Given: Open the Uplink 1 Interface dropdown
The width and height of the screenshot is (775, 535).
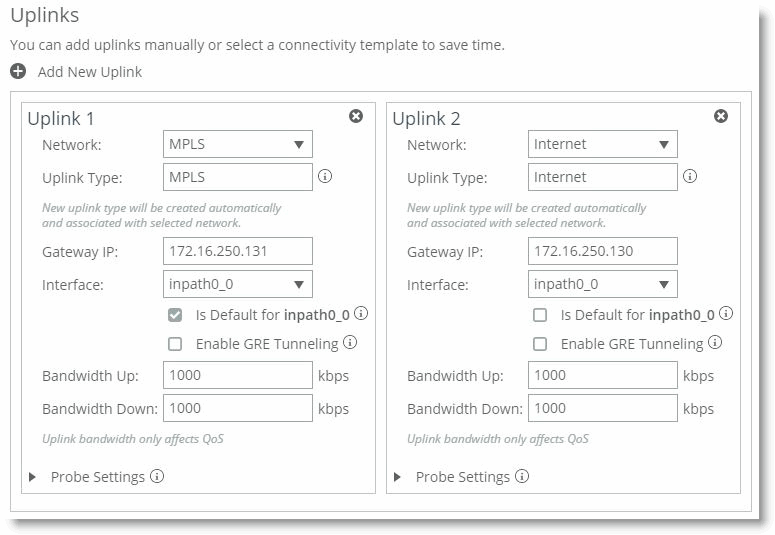Looking at the screenshot, I should tap(237, 284).
